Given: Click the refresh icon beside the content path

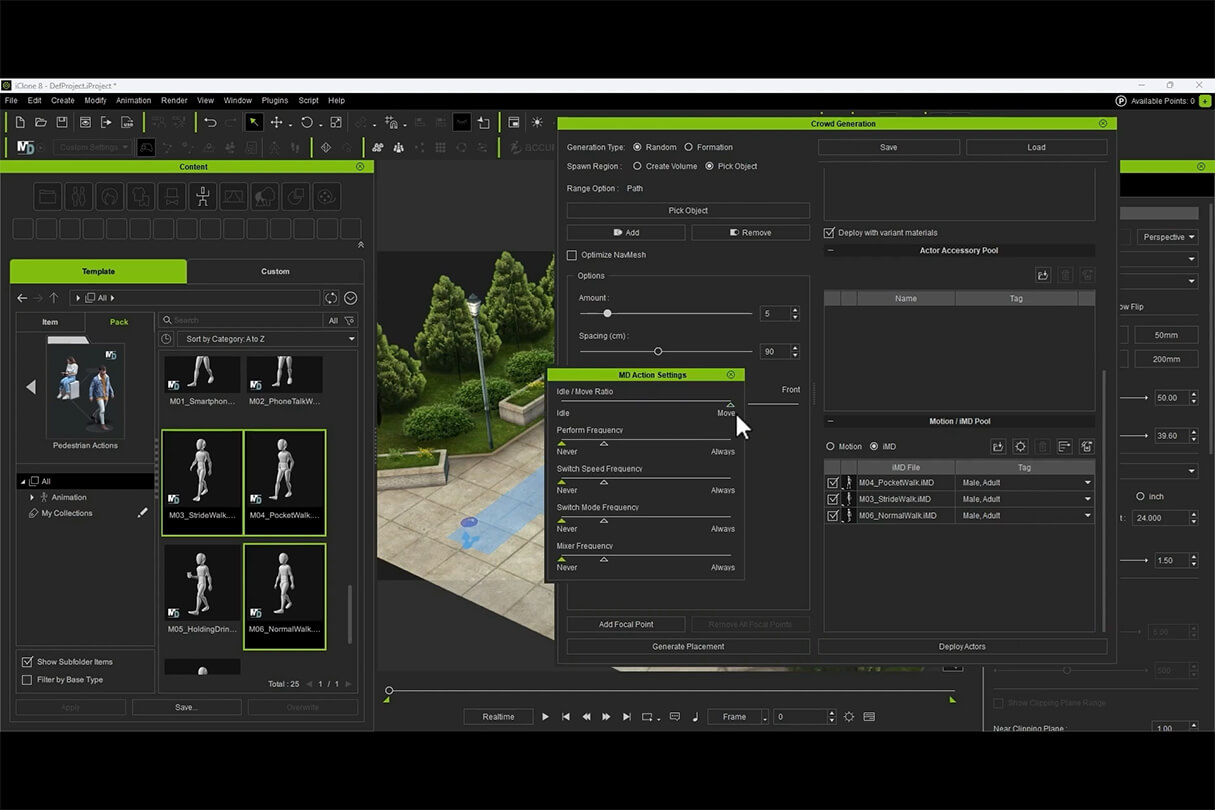Looking at the screenshot, I should [x=331, y=298].
